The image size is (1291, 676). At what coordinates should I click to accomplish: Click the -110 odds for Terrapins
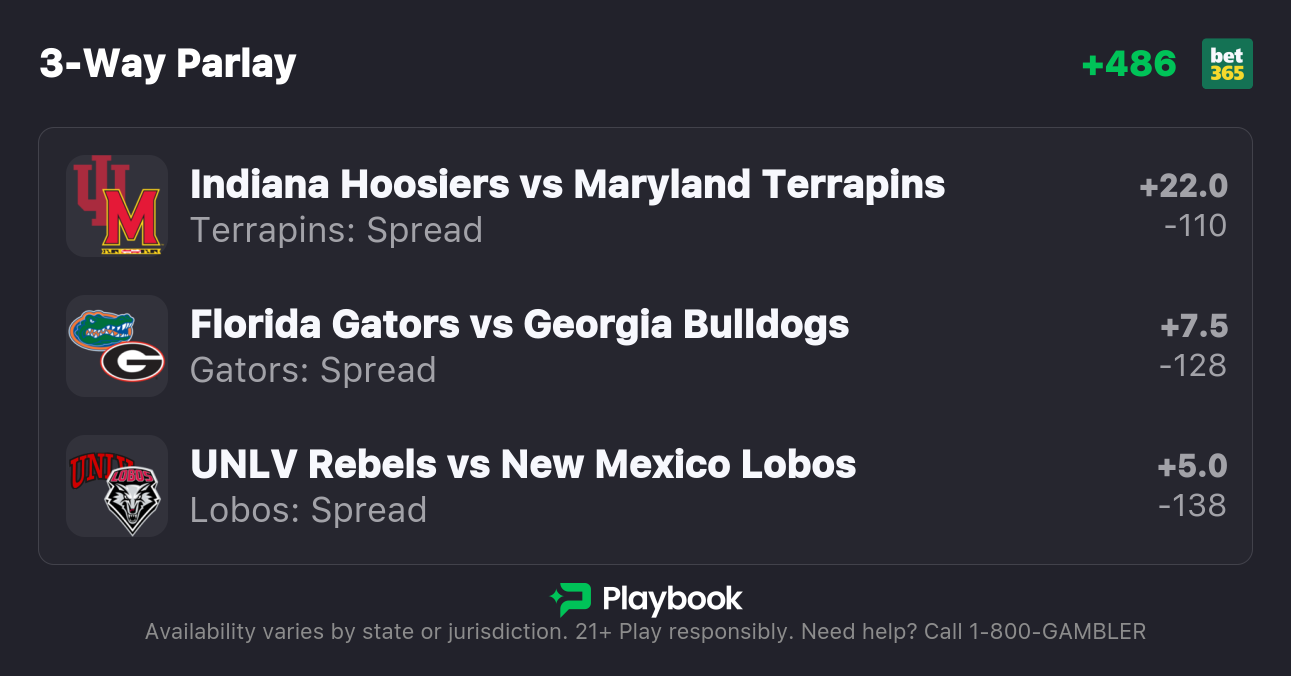(x=1195, y=226)
